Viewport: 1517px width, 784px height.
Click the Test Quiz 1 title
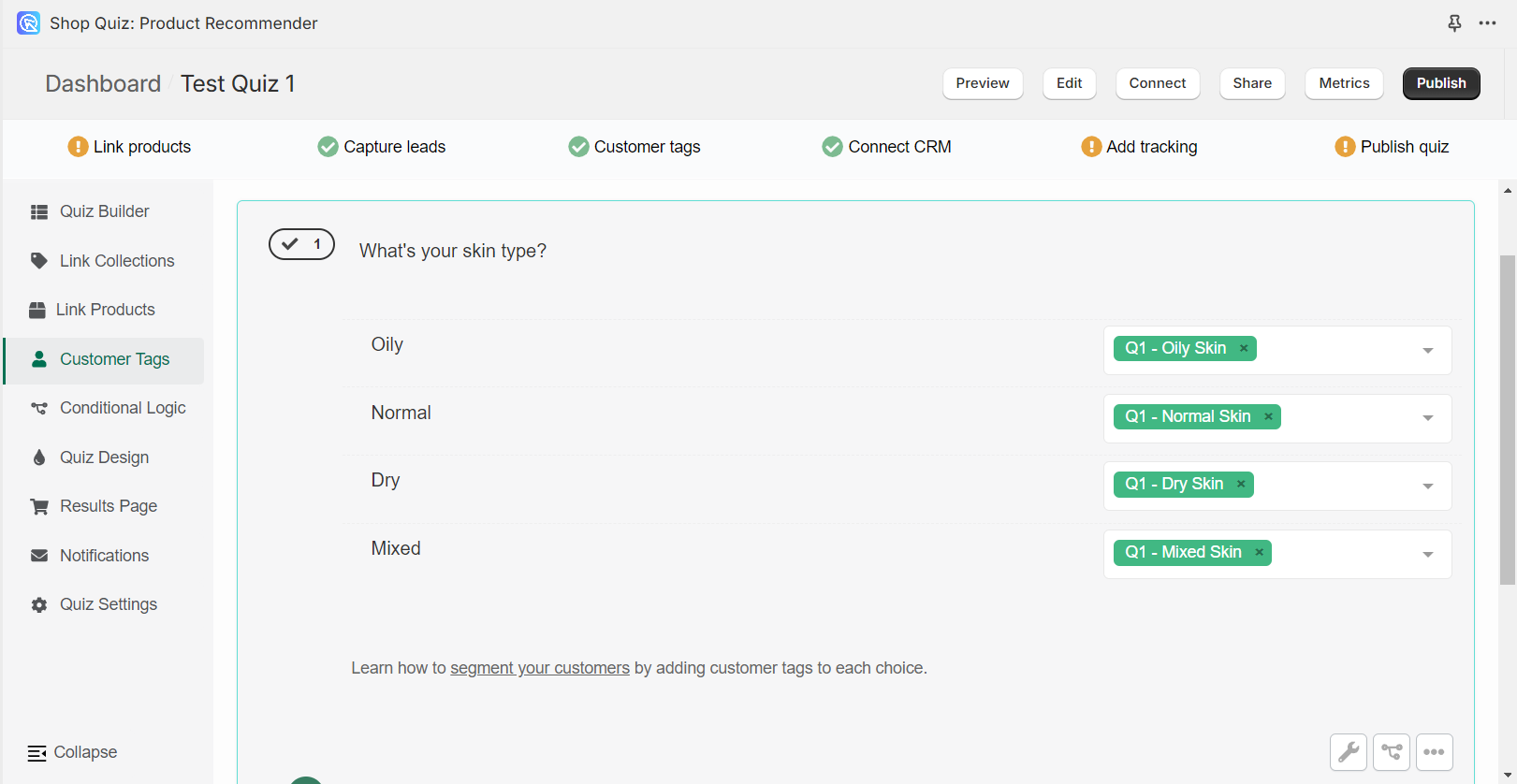[238, 84]
